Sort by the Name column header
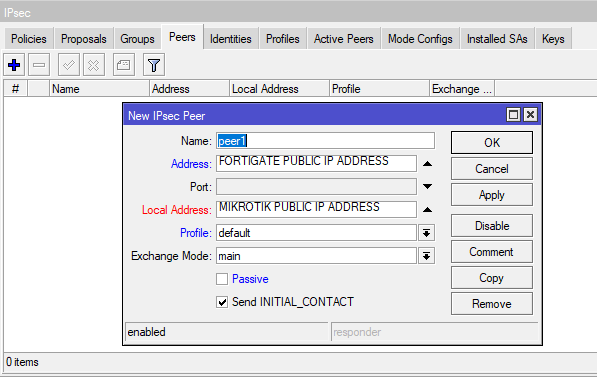This screenshot has width=597, height=377. (99, 89)
